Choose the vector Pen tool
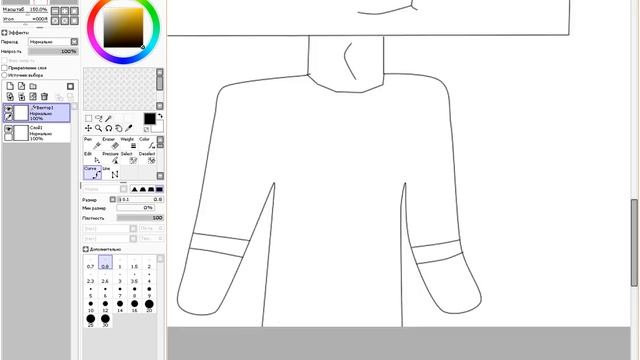Viewport: 640px width, 360px height. 93,143
